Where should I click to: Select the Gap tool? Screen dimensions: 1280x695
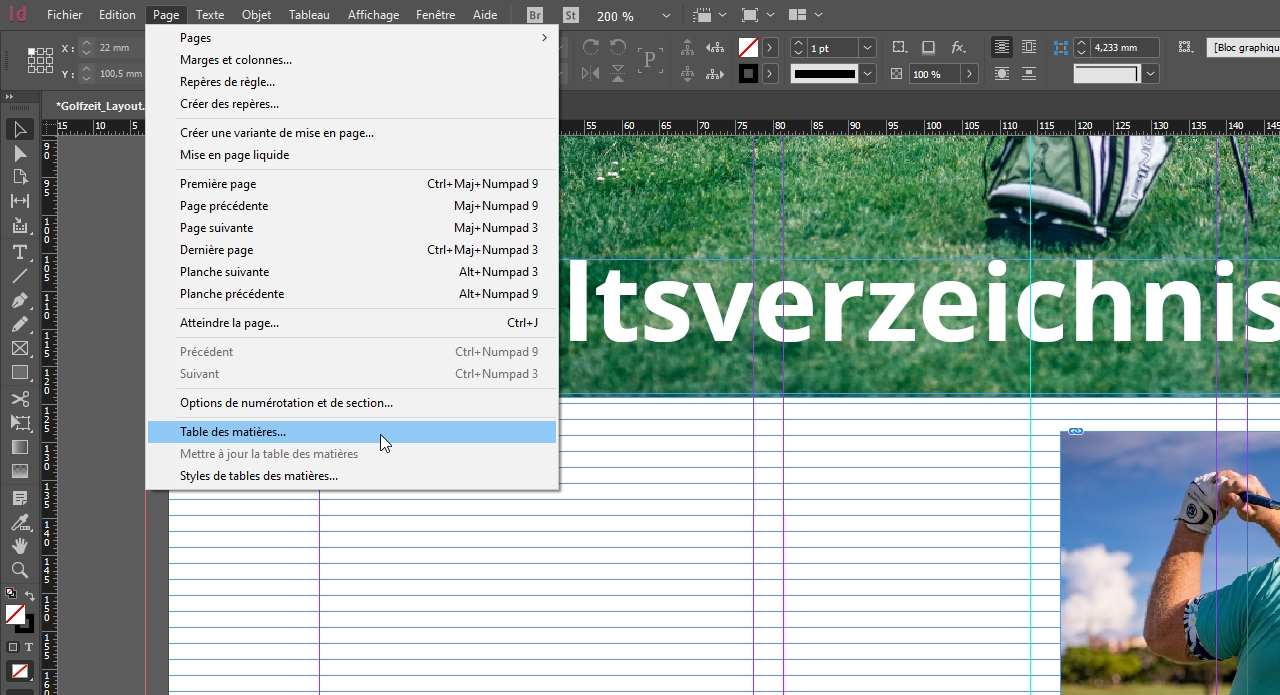pos(19,201)
